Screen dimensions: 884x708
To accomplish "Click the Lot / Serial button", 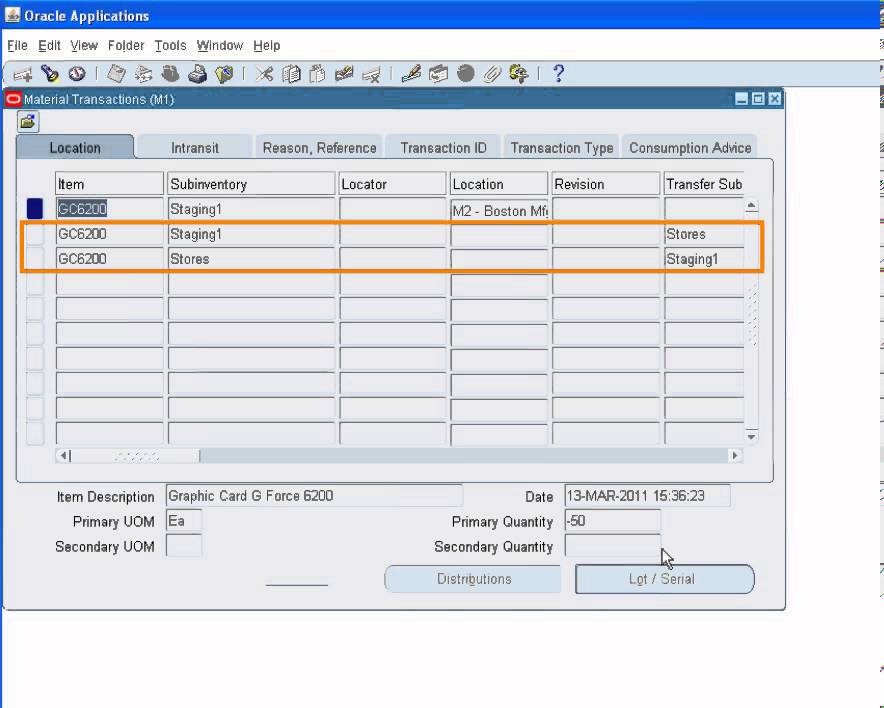I will (664, 579).
